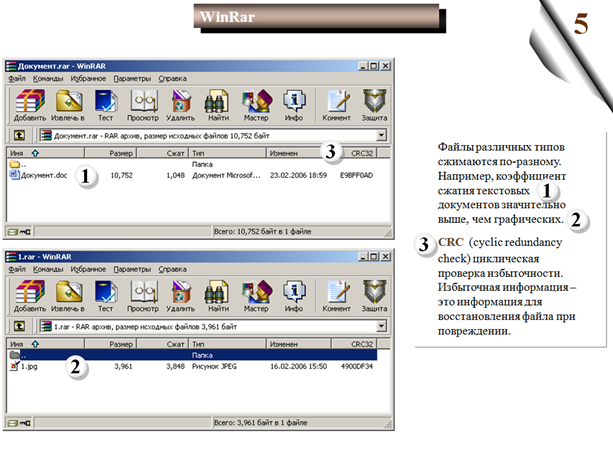The image size is (613, 458).
Task: Click CRC value E9BFF0AD
Action: point(357,175)
